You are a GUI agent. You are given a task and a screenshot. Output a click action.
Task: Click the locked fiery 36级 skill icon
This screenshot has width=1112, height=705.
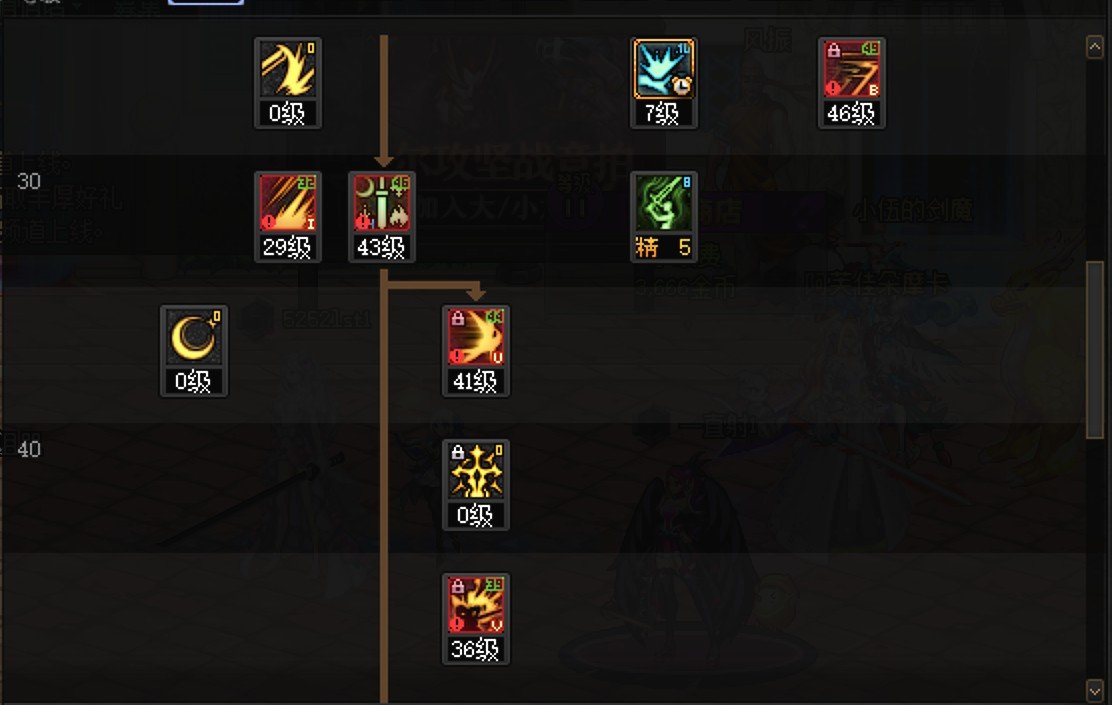coord(476,619)
